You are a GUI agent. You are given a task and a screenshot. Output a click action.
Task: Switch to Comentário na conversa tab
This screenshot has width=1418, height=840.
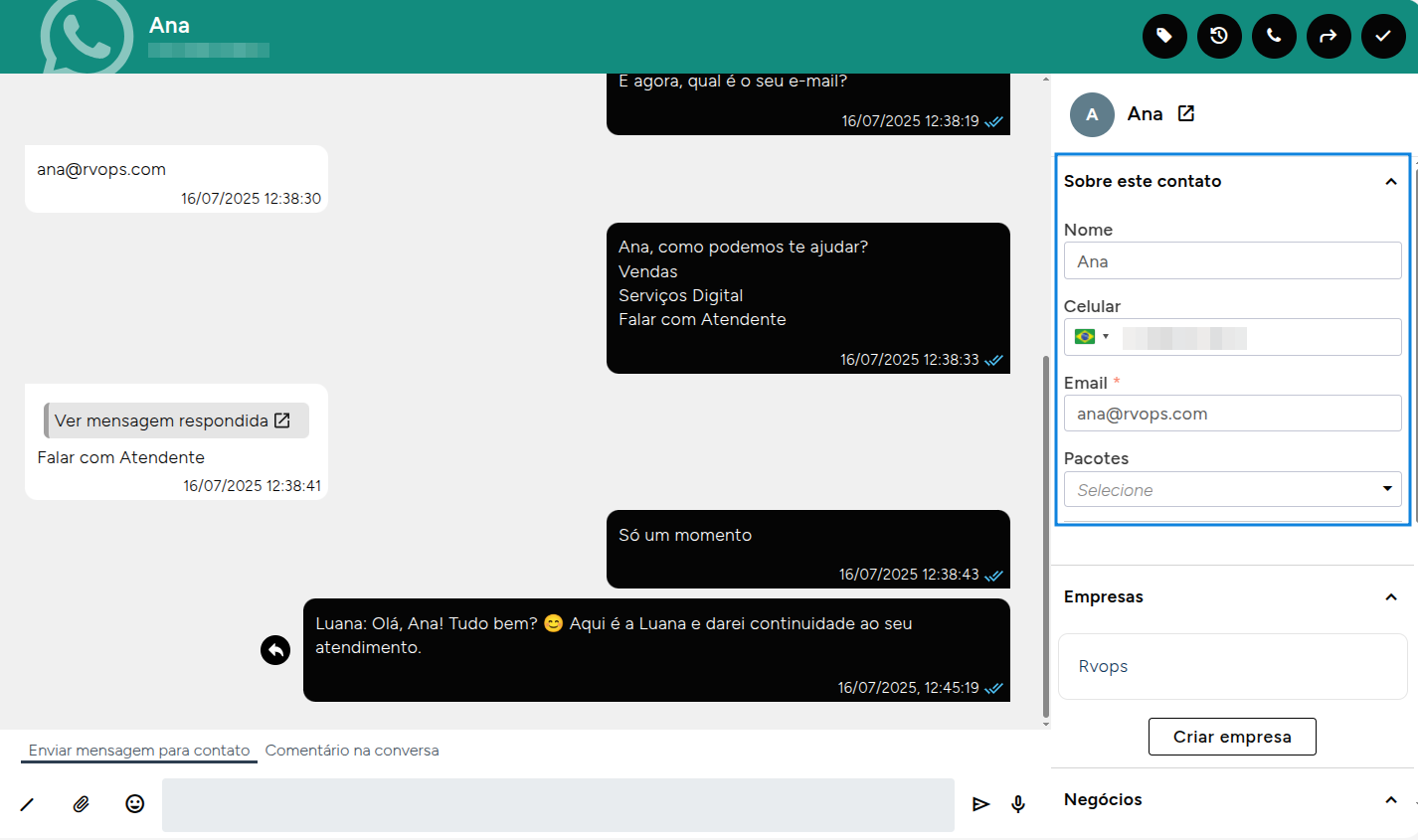pos(352,751)
